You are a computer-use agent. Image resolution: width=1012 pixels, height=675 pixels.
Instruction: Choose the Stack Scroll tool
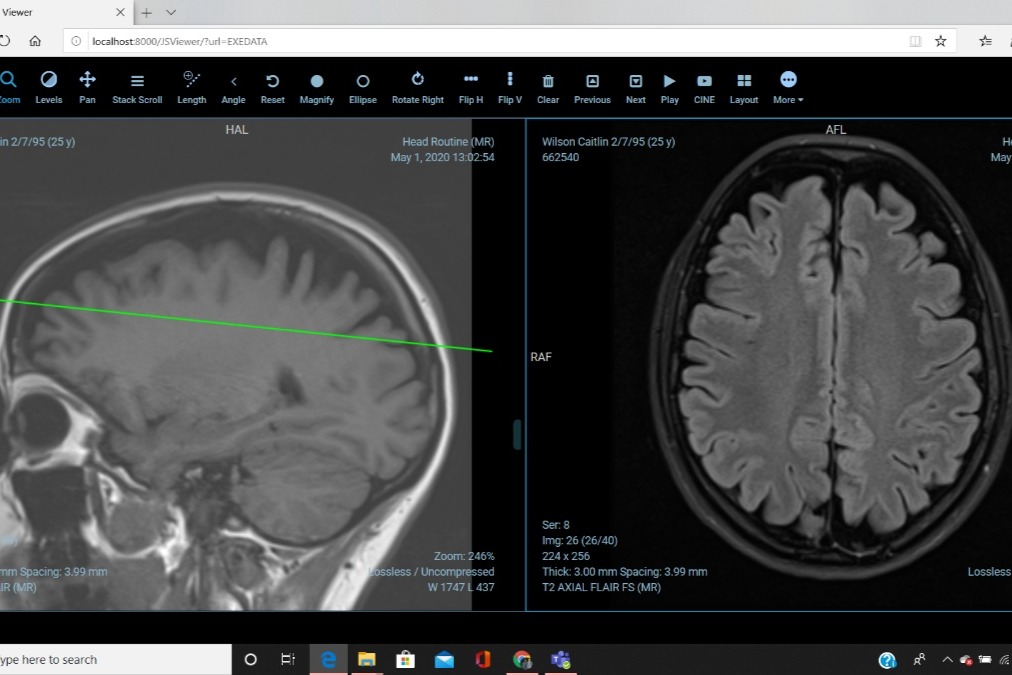pos(137,87)
